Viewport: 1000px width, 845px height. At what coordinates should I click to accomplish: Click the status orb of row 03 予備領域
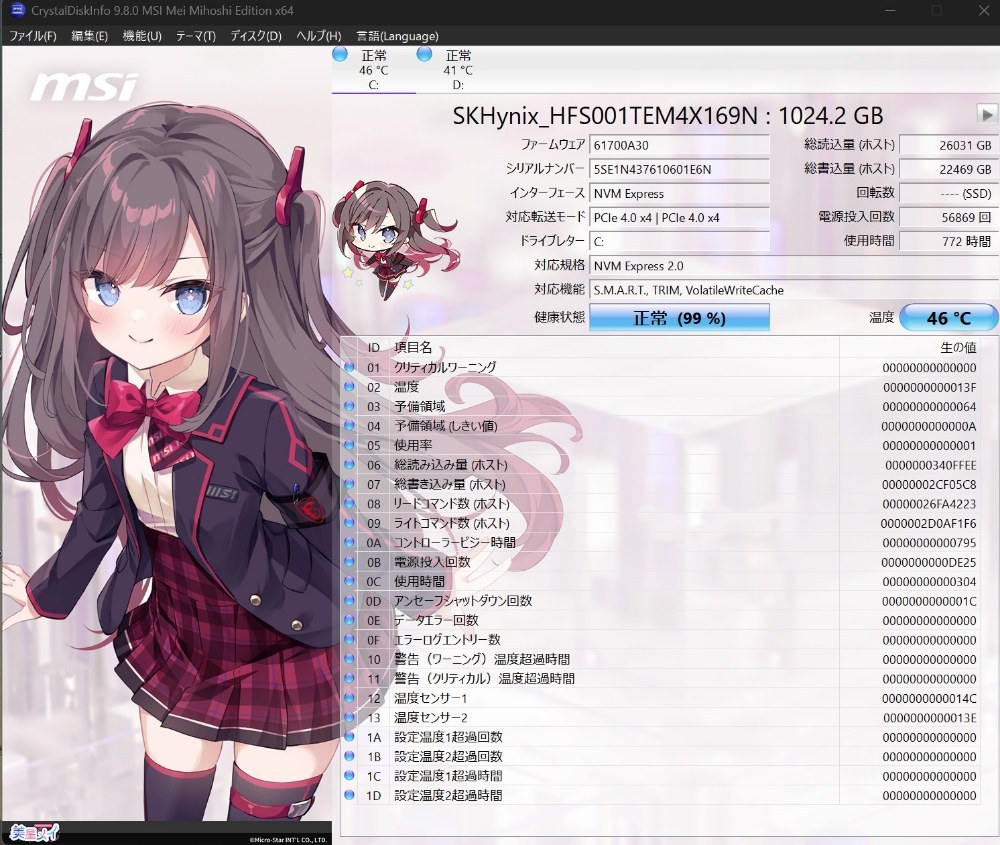click(x=349, y=406)
